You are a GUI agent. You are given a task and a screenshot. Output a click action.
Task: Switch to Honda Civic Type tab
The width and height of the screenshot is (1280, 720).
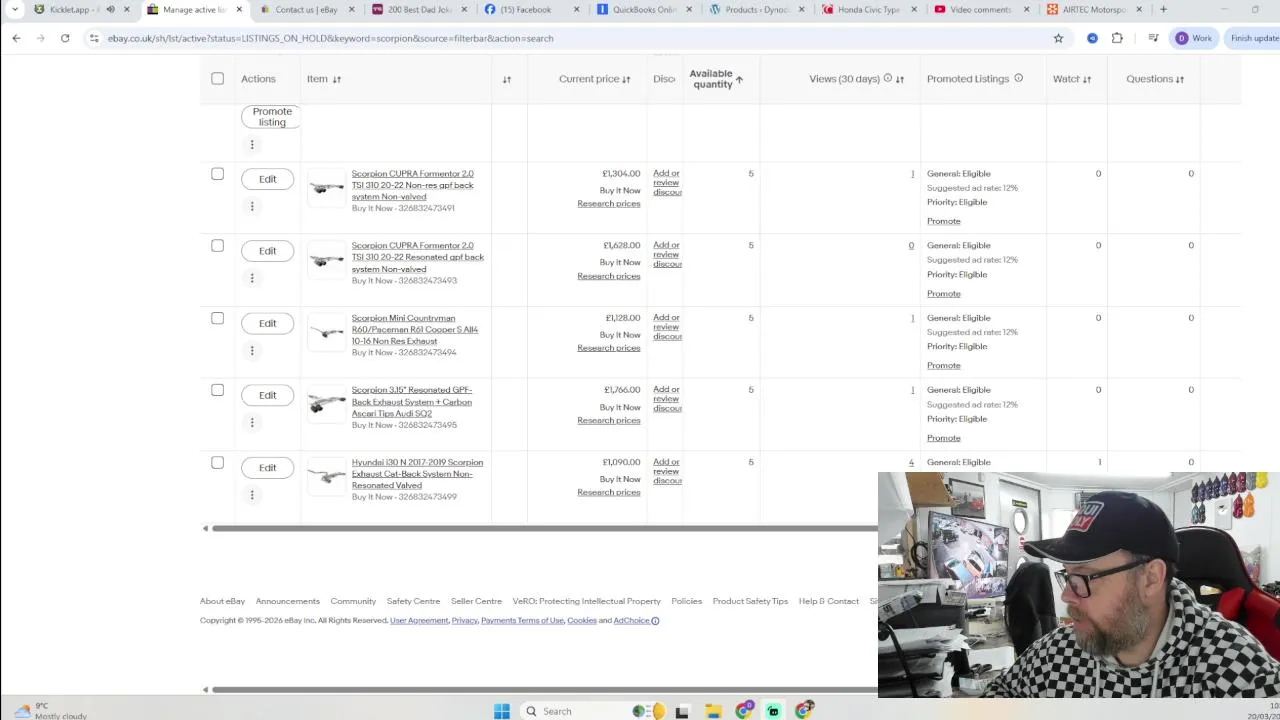pyautogui.click(x=868, y=9)
